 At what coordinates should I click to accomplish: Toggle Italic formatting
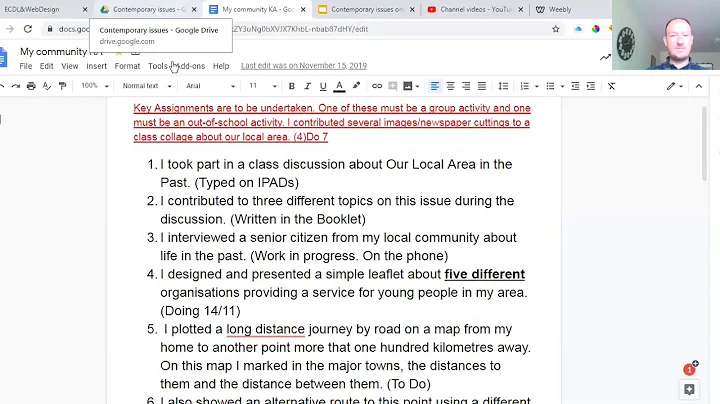click(307, 86)
